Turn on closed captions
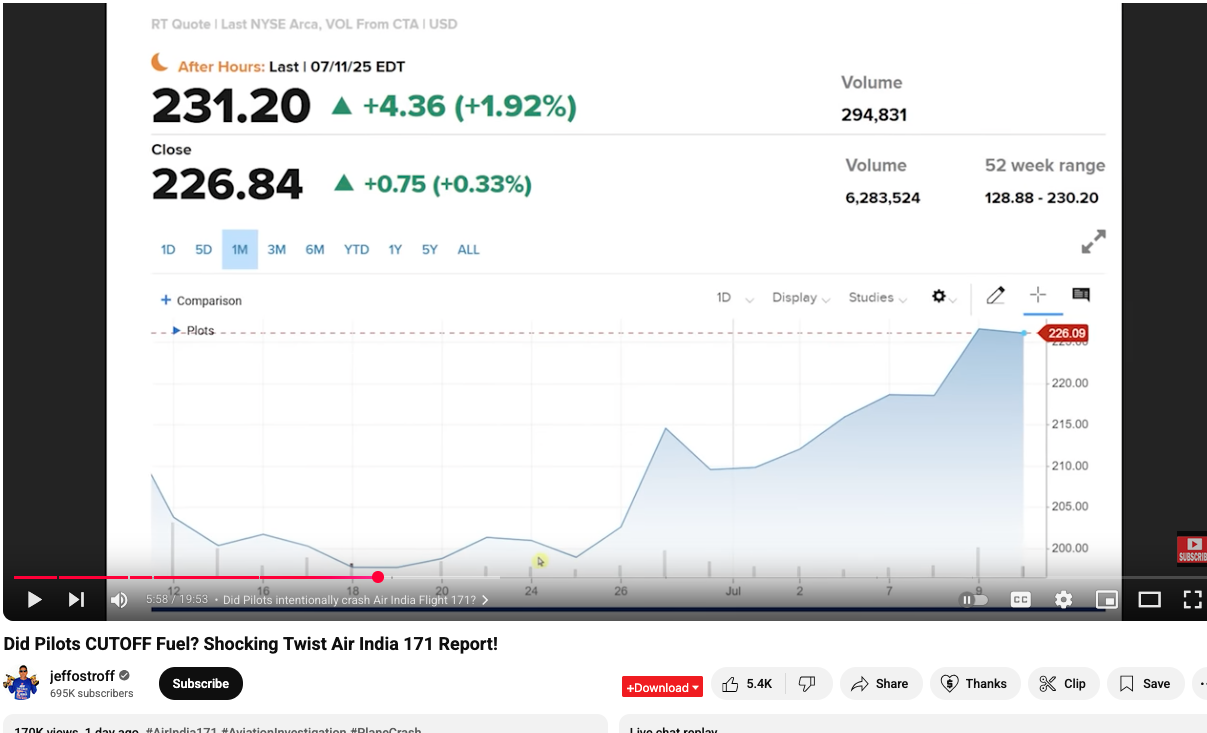Image resolution: width=1207 pixels, height=733 pixels. 1020,600
